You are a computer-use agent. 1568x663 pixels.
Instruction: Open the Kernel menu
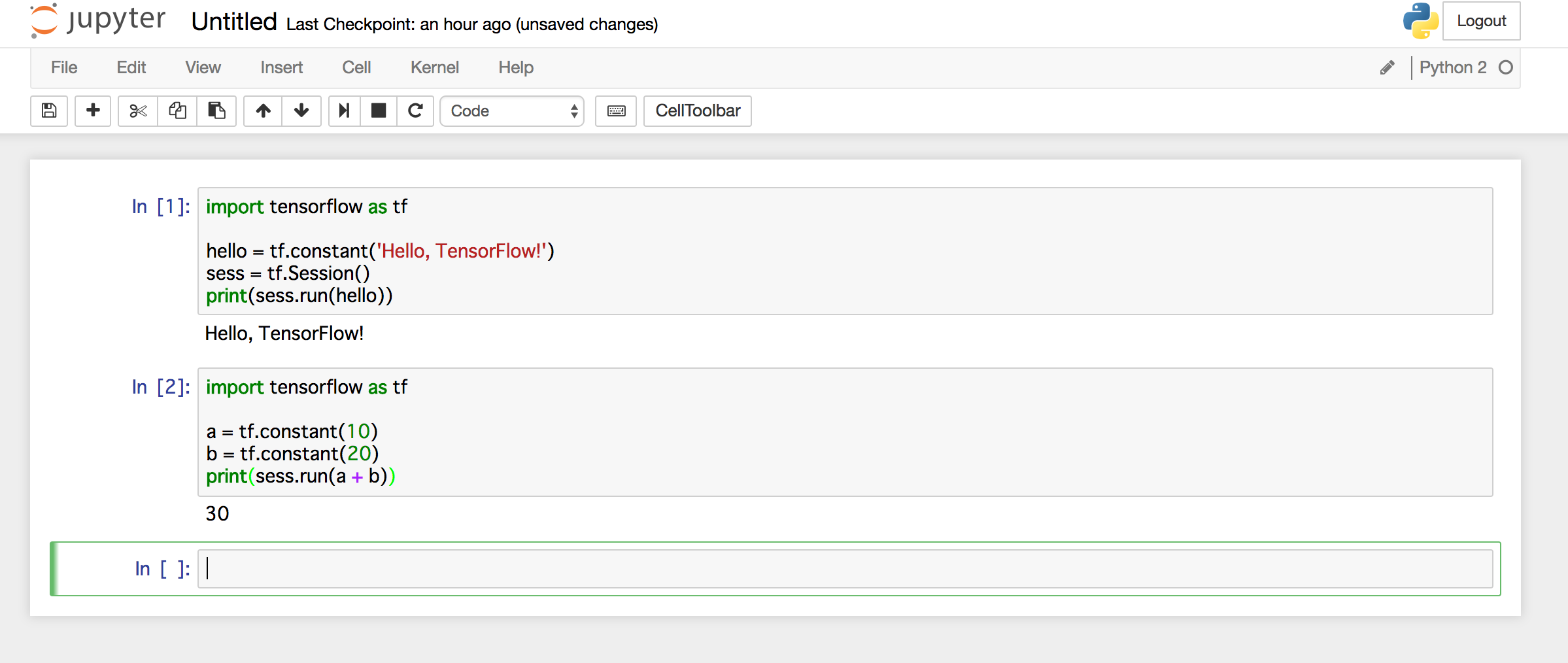click(x=435, y=67)
